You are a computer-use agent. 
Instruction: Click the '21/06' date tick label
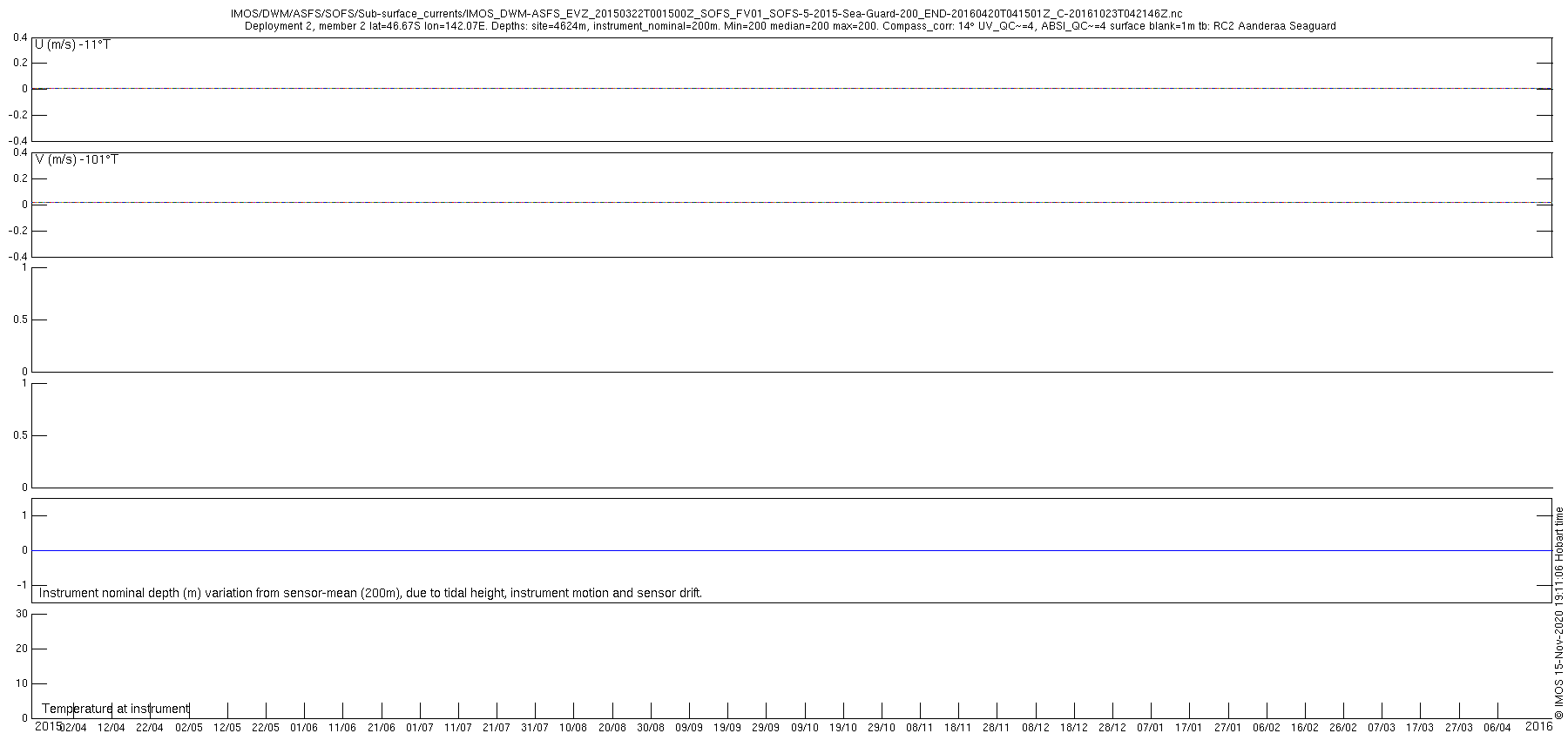coord(382,728)
